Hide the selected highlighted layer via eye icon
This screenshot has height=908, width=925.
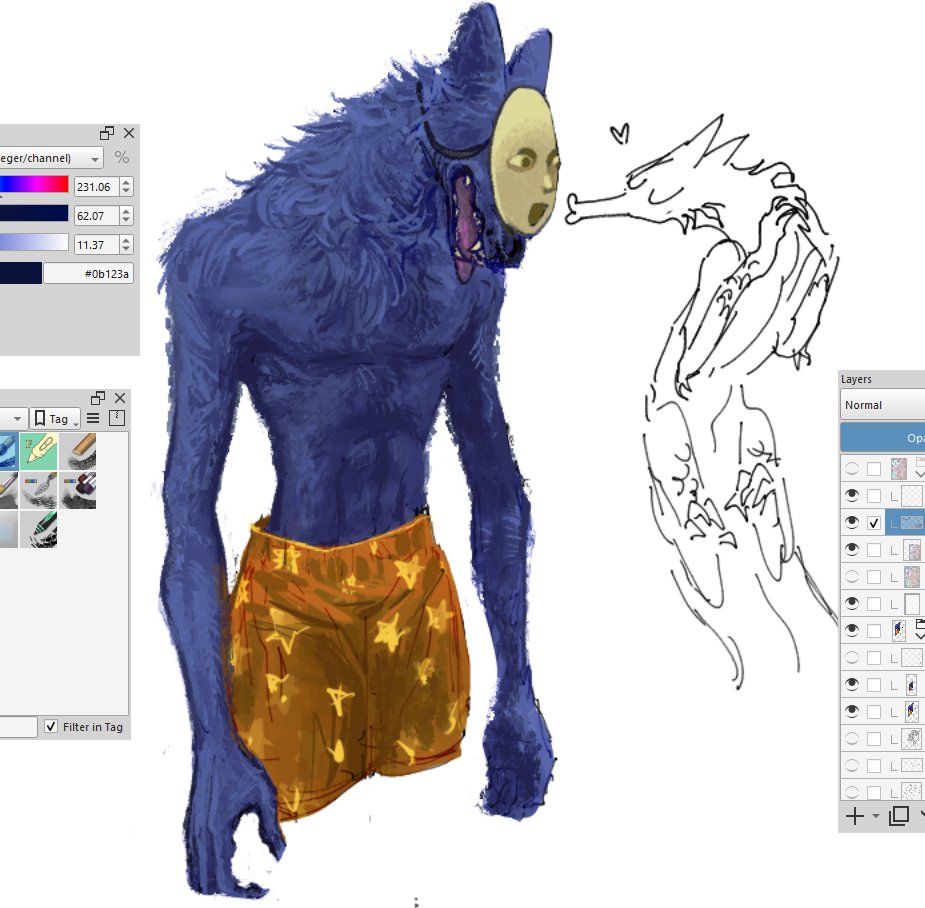click(x=852, y=522)
